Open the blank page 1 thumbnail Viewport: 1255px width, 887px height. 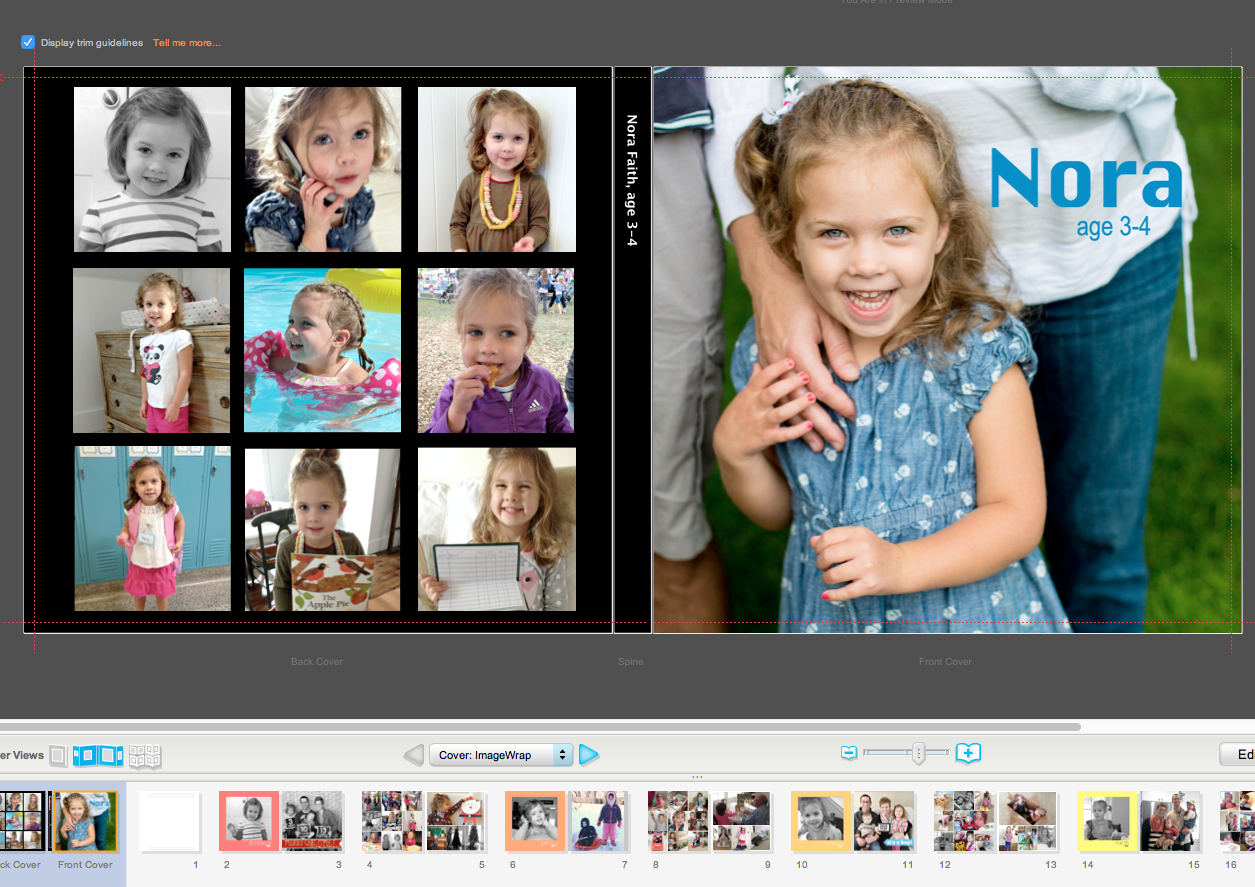pyautogui.click(x=171, y=823)
